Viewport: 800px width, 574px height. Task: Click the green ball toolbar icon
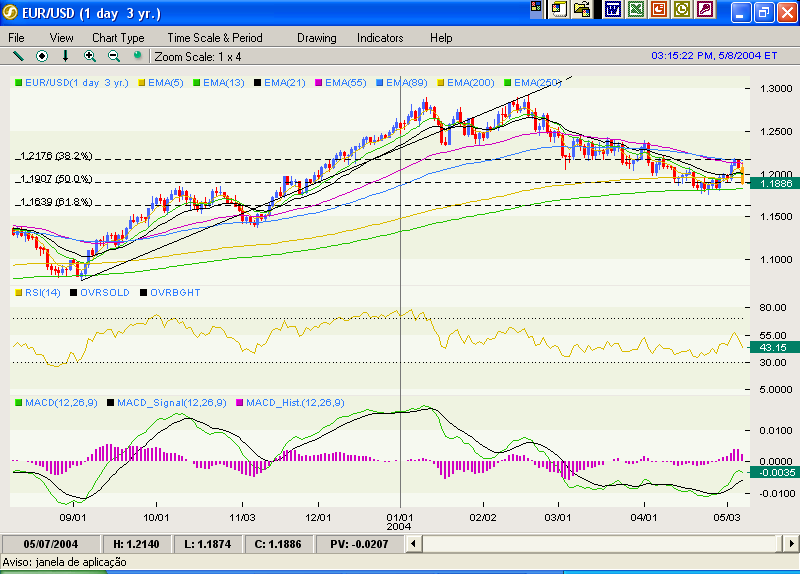(137, 56)
